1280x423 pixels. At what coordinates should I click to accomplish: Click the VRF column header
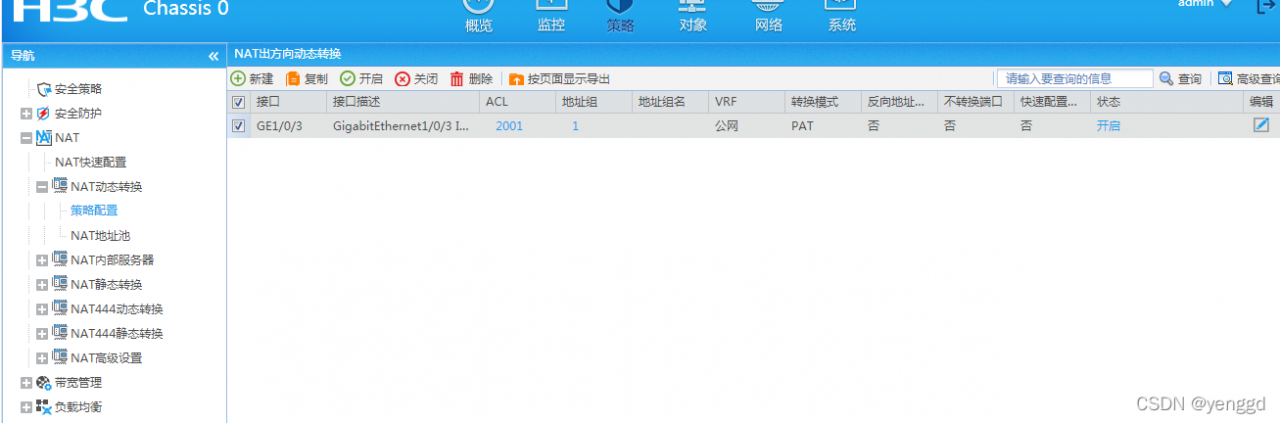pos(747,102)
